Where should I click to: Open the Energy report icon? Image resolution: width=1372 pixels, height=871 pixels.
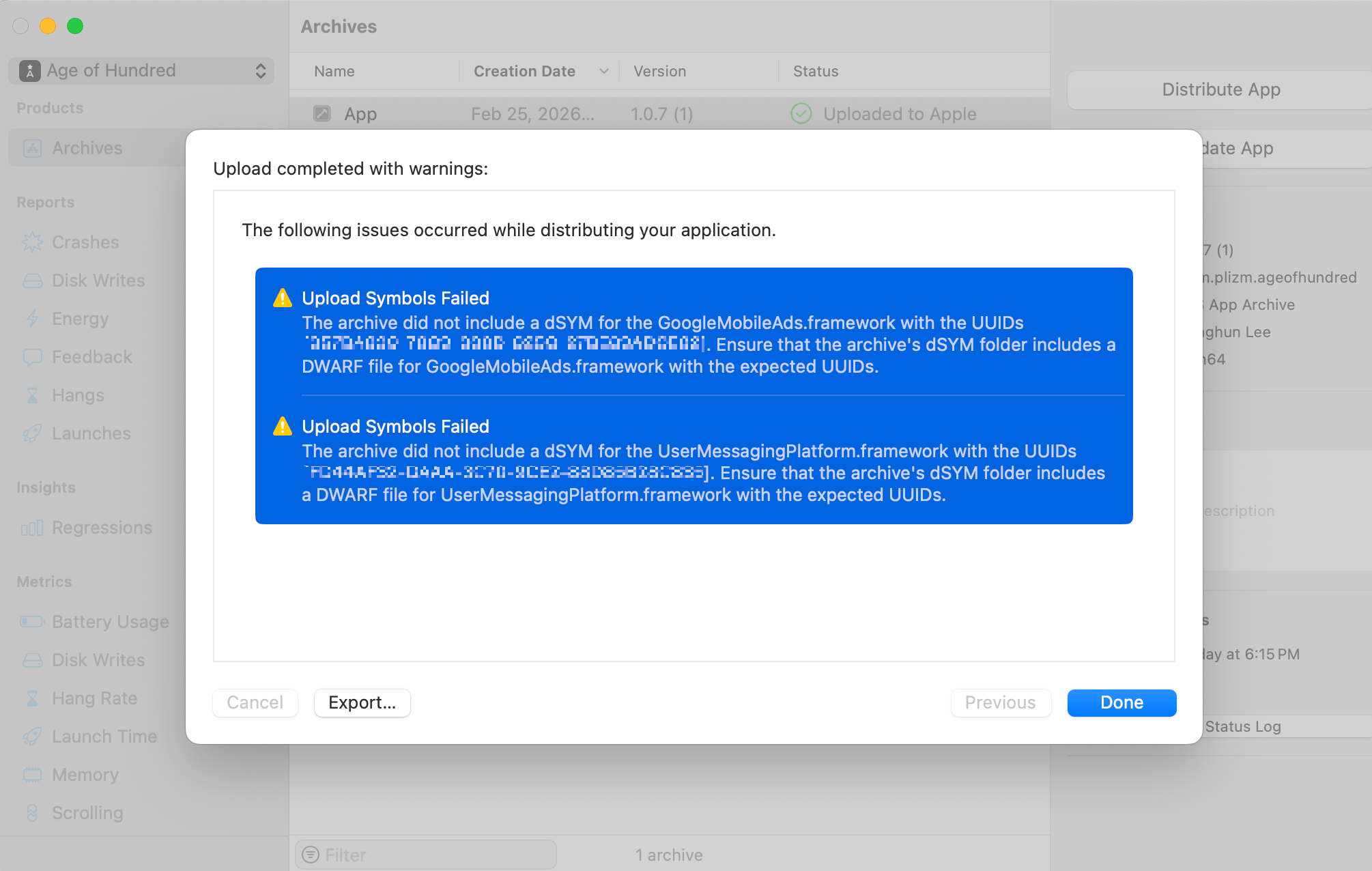[x=32, y=319]
